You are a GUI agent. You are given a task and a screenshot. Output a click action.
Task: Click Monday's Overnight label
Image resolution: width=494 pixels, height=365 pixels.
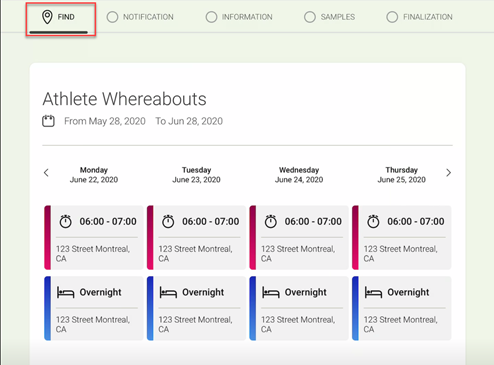point(100,292)
